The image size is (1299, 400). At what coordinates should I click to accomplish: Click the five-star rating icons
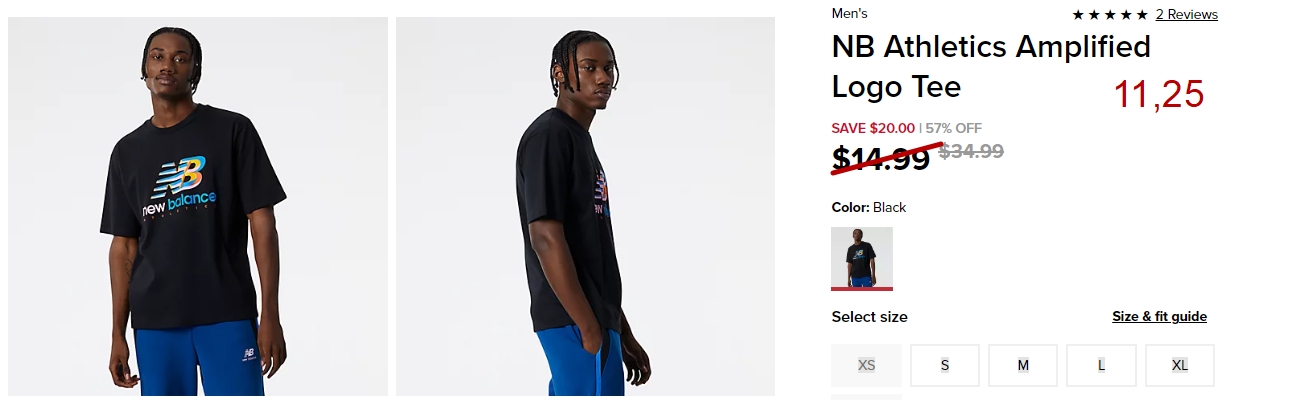click(1110, 15)
